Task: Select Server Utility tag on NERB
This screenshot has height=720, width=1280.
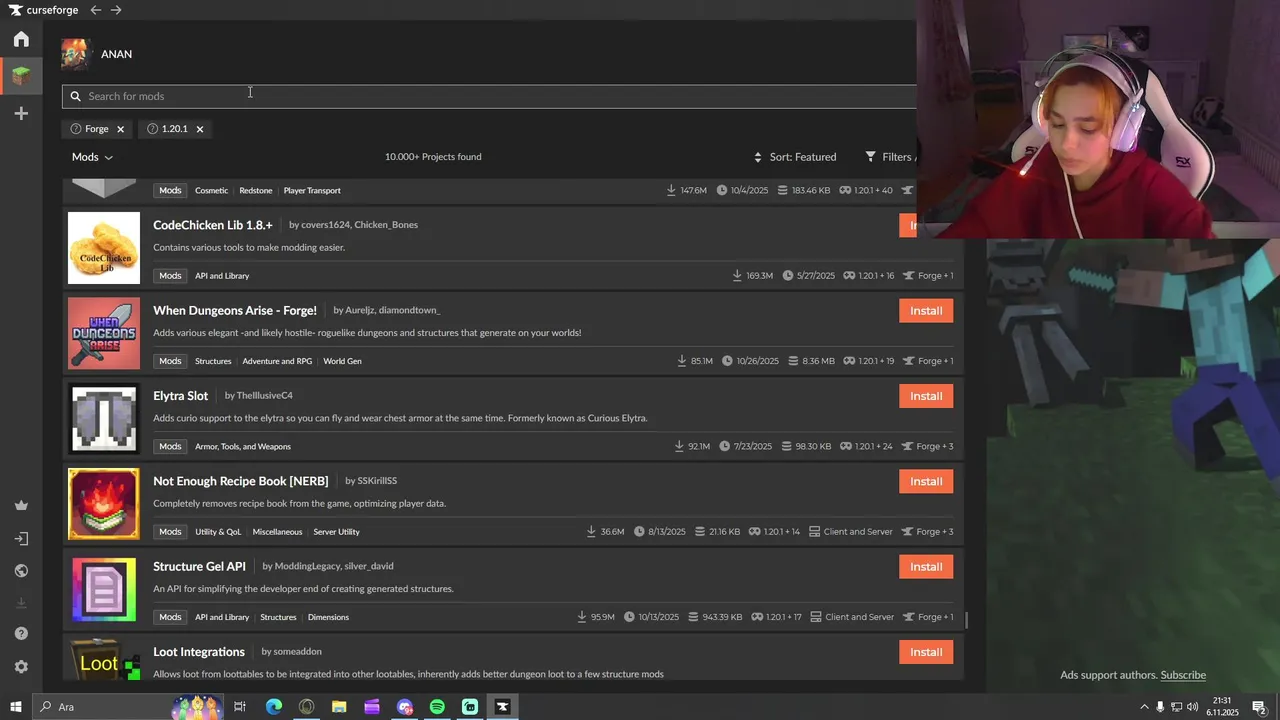Action: click(x=336, y=532)
